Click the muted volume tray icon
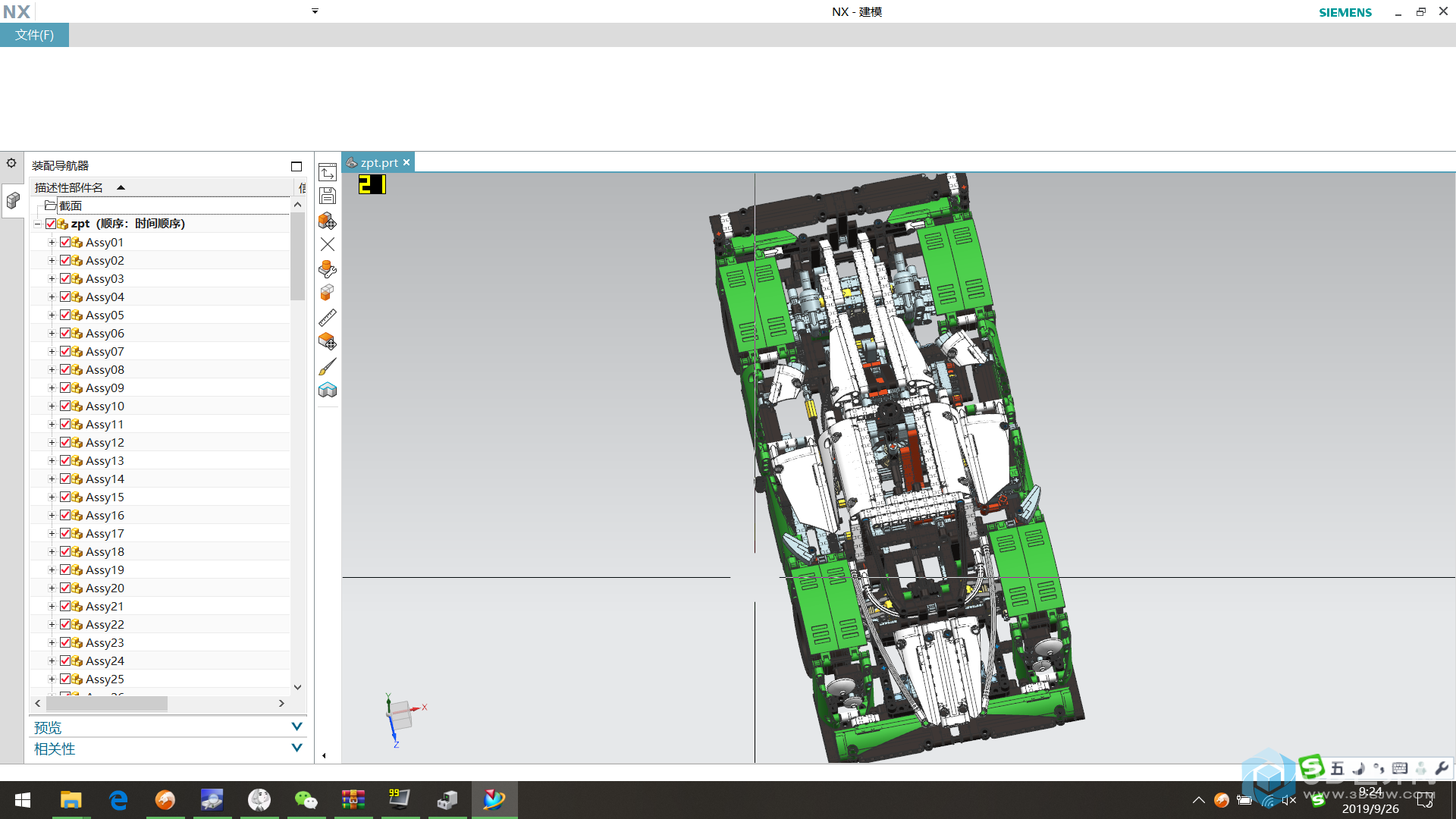This screenshot has height=819, width=1456. 1289,800
